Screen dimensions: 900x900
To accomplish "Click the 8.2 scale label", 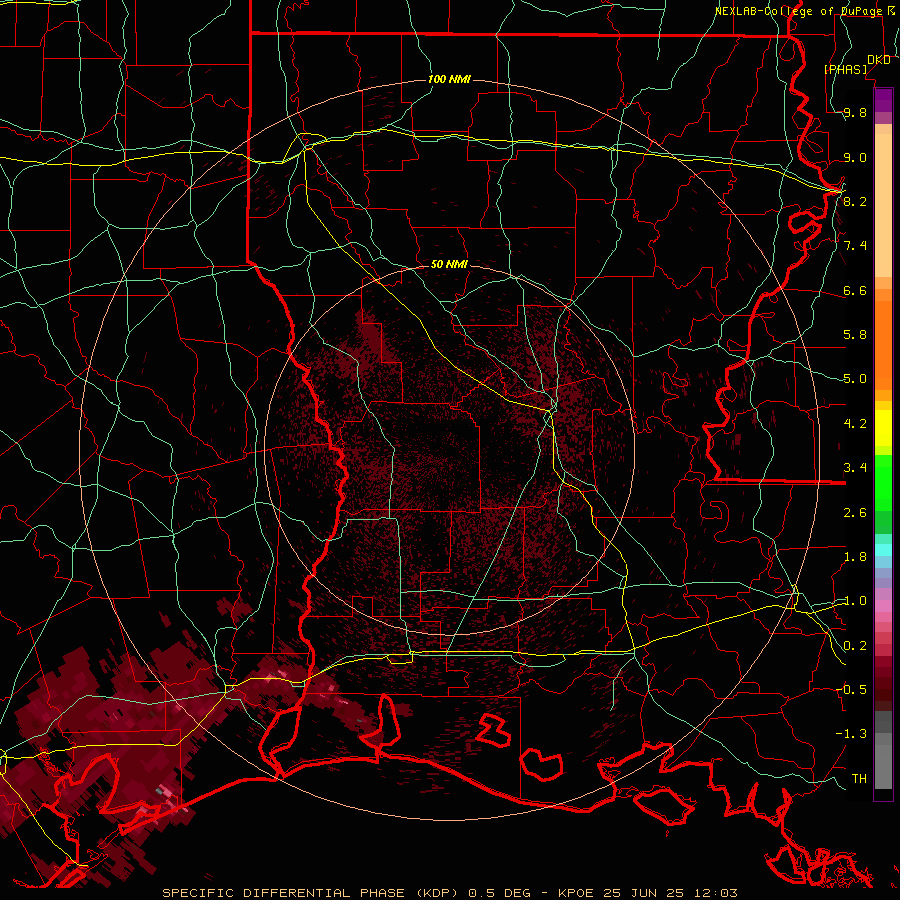I will [855, 201].
